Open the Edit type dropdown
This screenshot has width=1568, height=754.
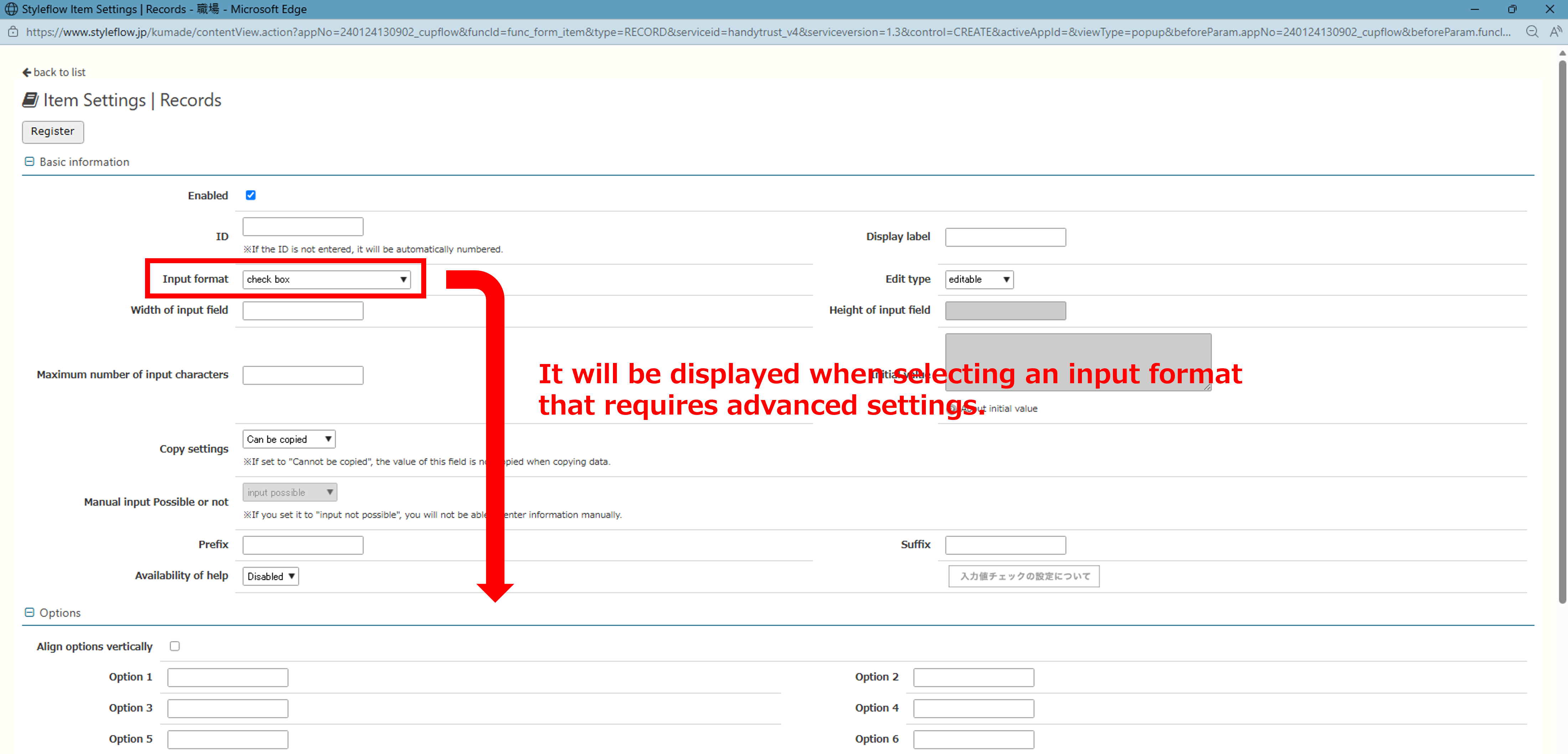[x=979, y=279]
